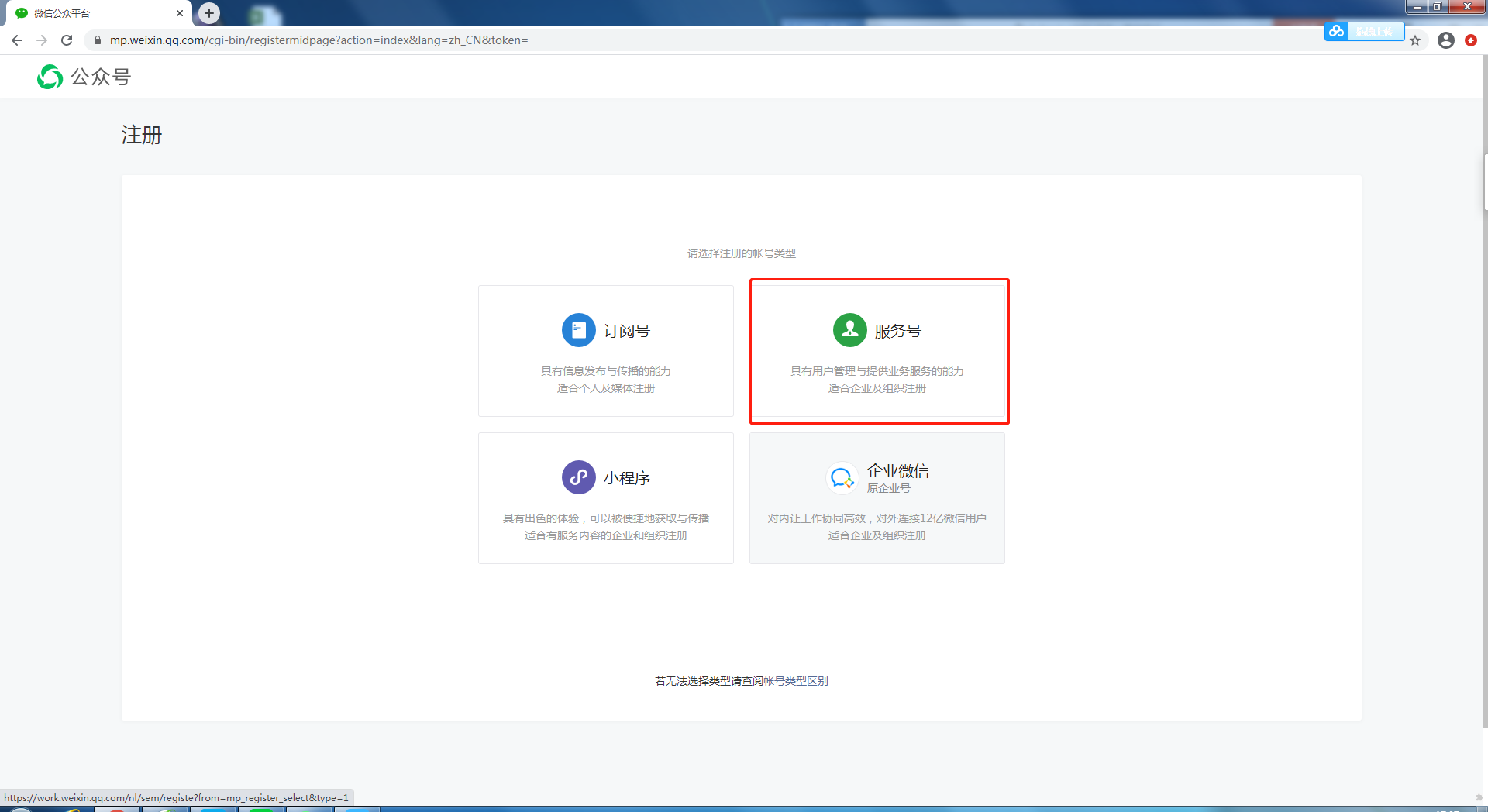1488x812 pixels.
Task: Reload the current page
Action: [67, 40]
